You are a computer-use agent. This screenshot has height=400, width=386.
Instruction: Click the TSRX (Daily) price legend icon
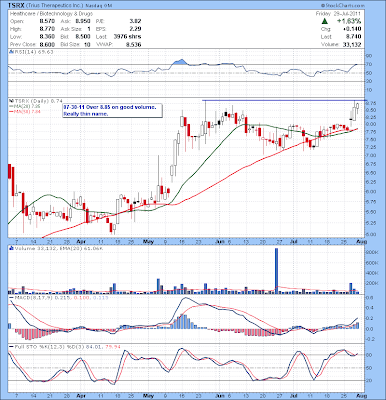click(10, 101)
